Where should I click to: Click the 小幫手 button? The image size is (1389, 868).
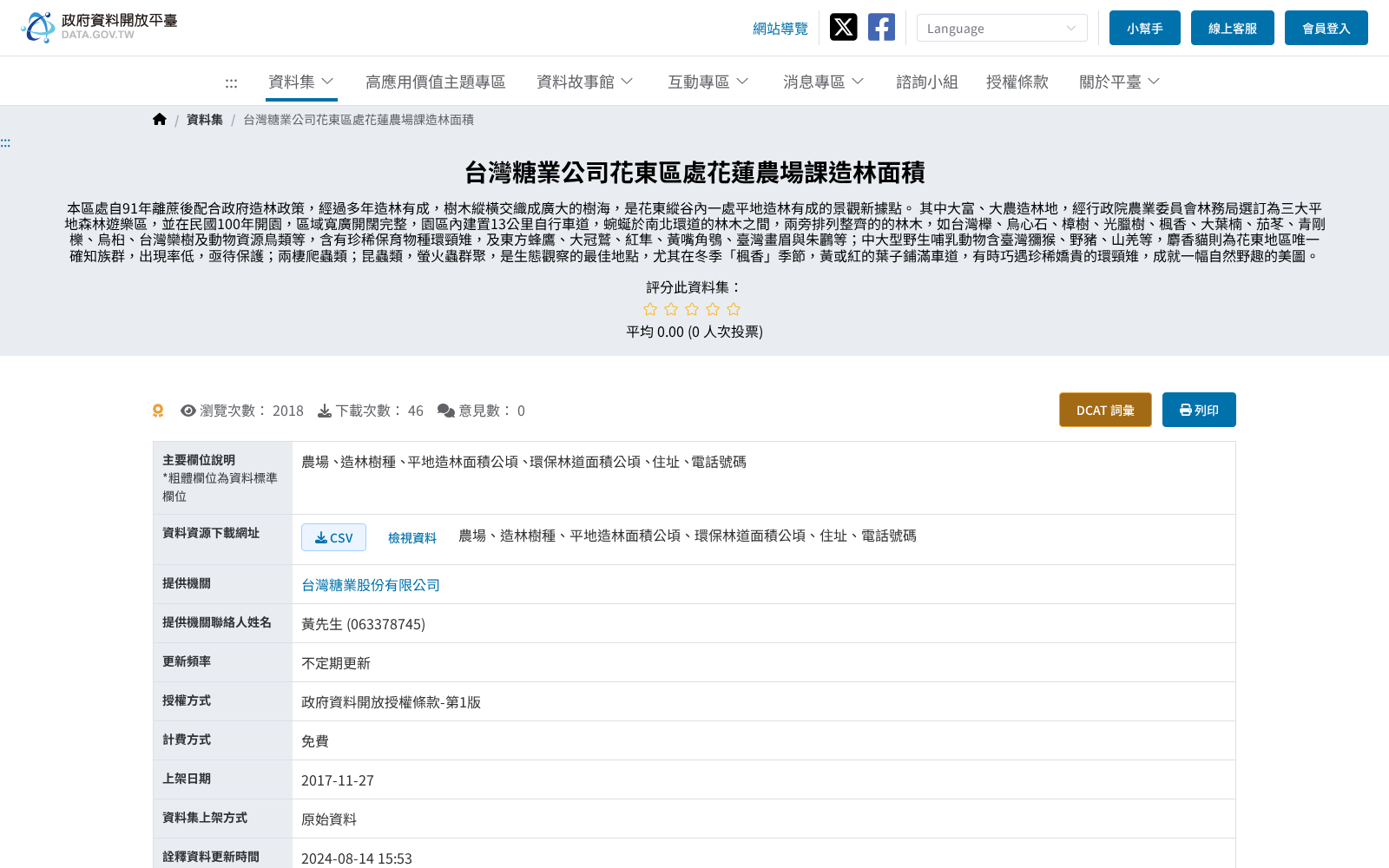1145,28
